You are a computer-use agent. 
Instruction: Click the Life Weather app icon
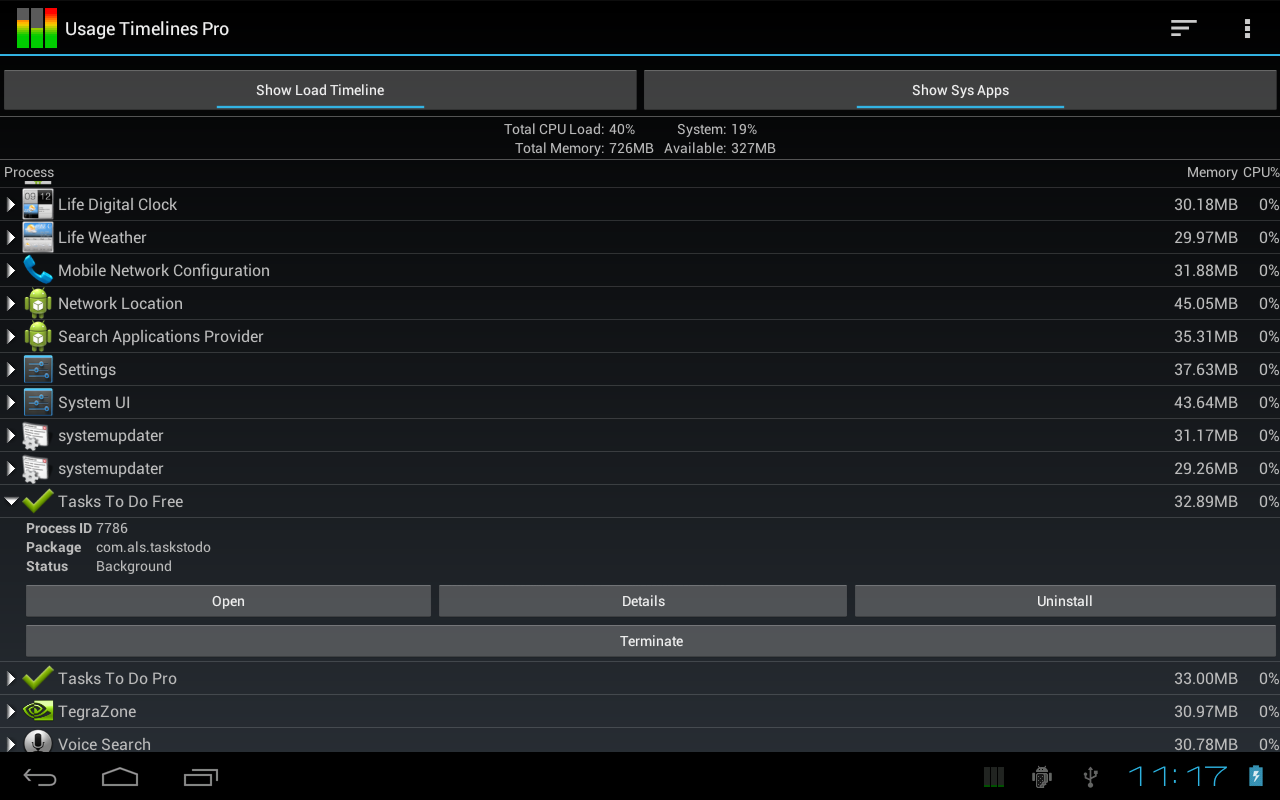38,237
